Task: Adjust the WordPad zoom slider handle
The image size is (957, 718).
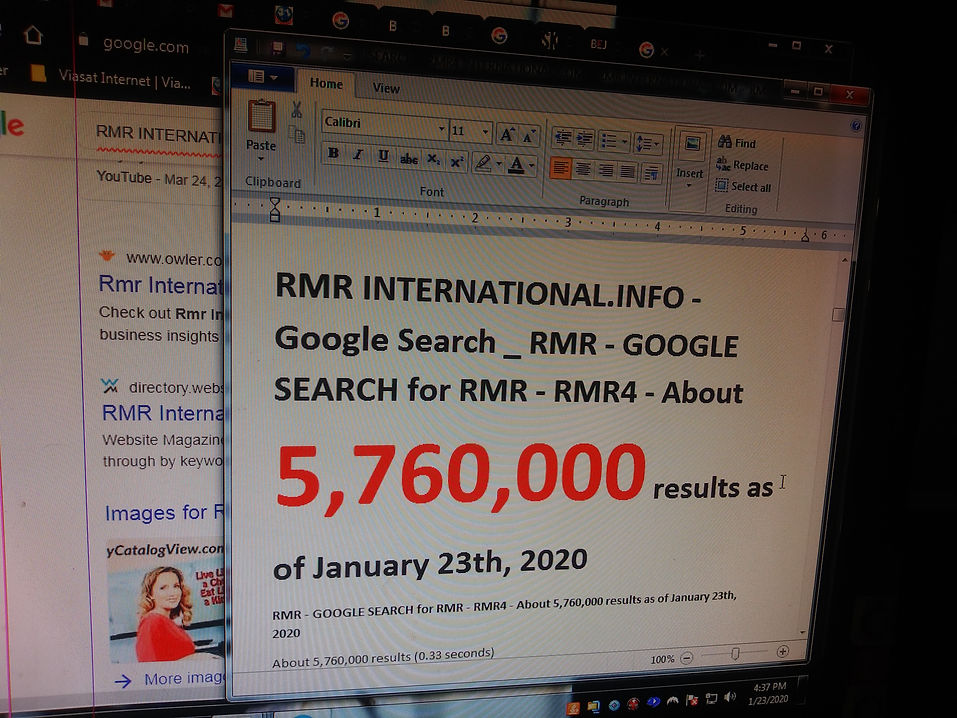Action: coord(735,655)
